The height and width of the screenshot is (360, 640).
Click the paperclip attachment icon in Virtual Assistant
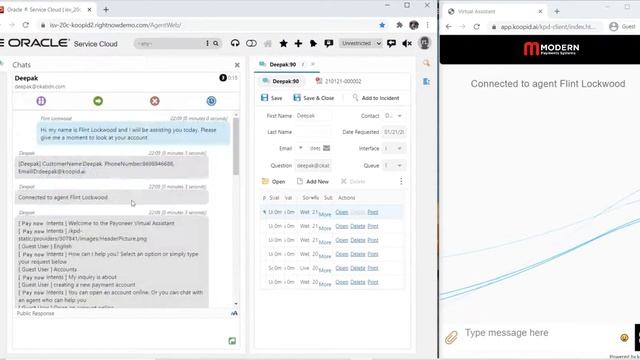tap(451, 338)
